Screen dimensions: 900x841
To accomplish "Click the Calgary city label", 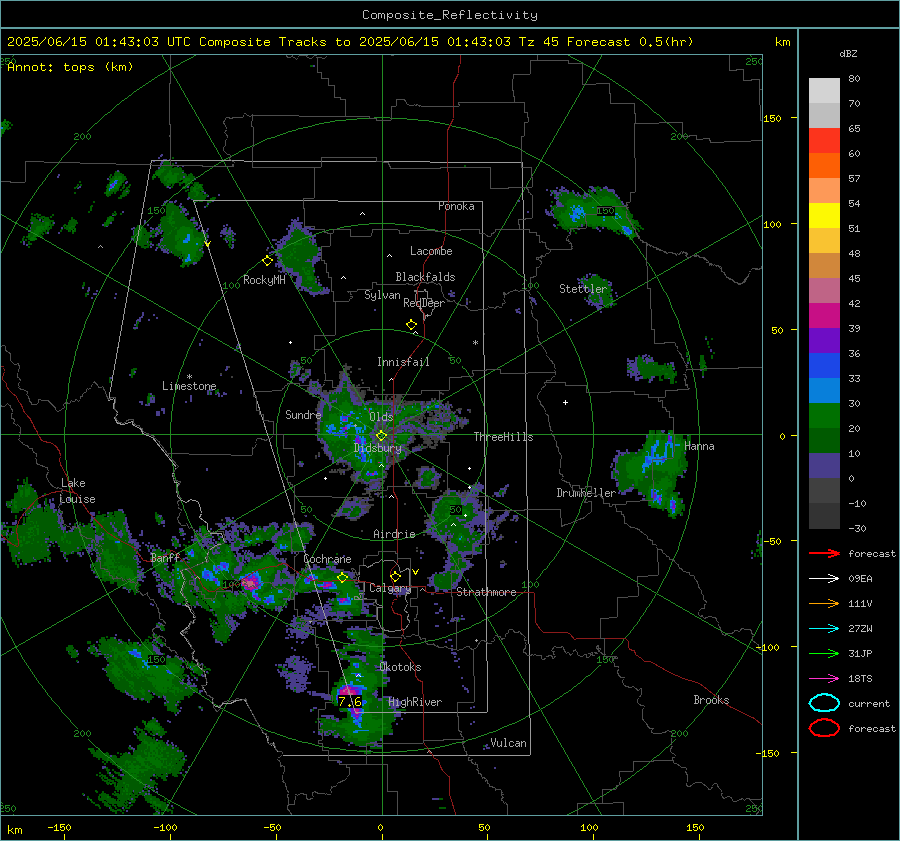I will pos(390,588).
